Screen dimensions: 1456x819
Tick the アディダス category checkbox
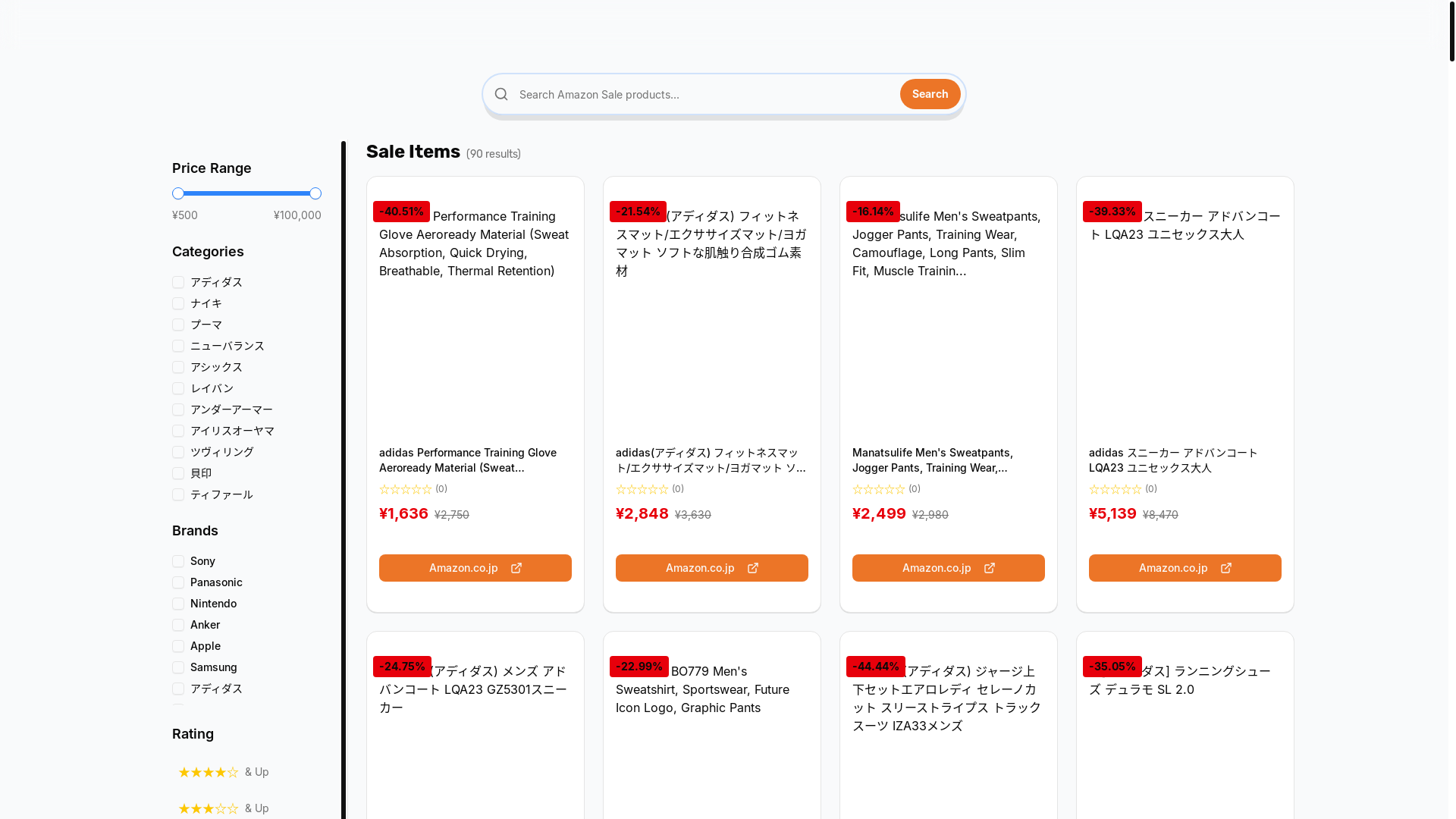pos(178,282)
